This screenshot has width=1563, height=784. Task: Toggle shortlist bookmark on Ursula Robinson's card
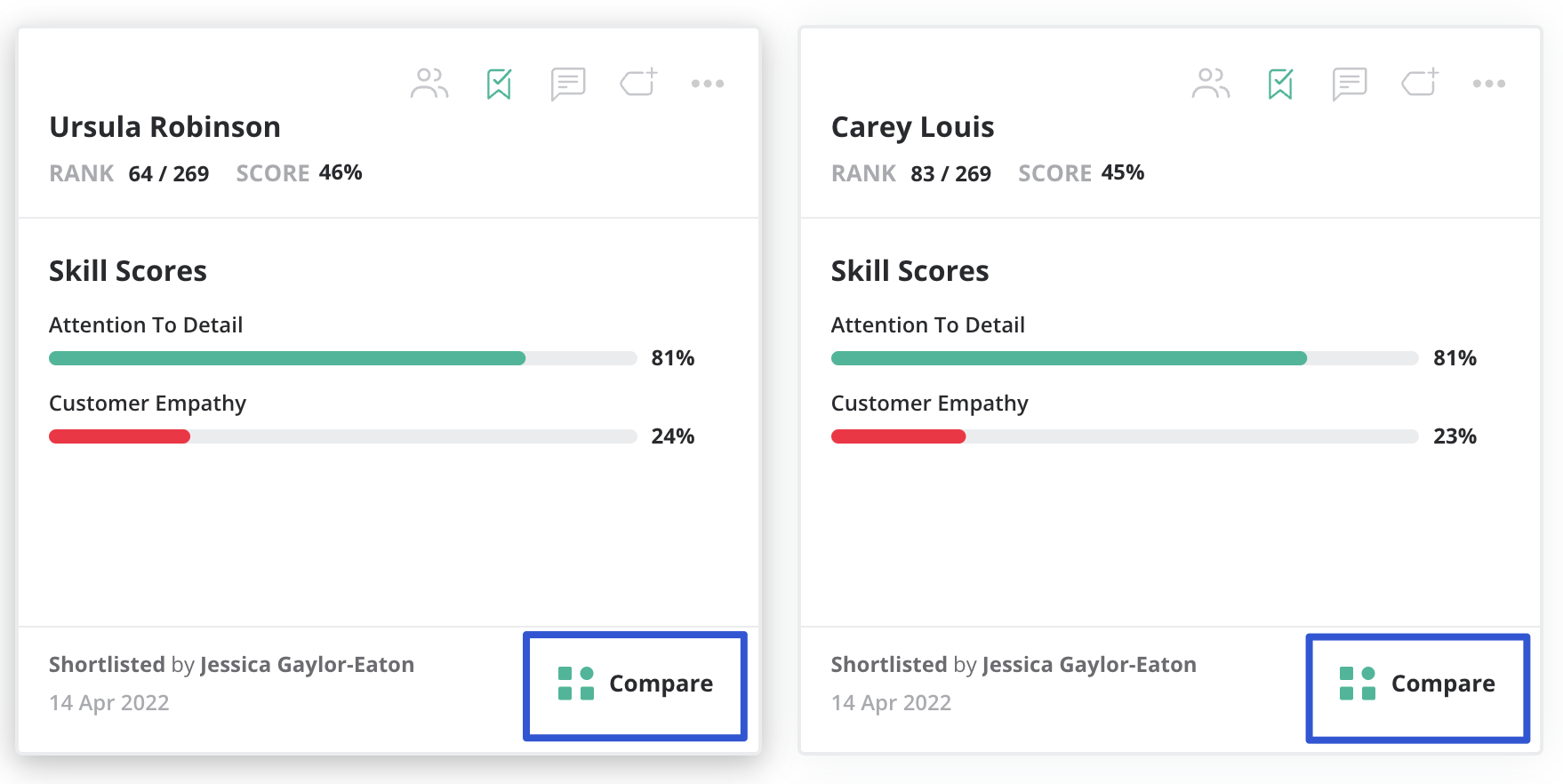[499, 84]
